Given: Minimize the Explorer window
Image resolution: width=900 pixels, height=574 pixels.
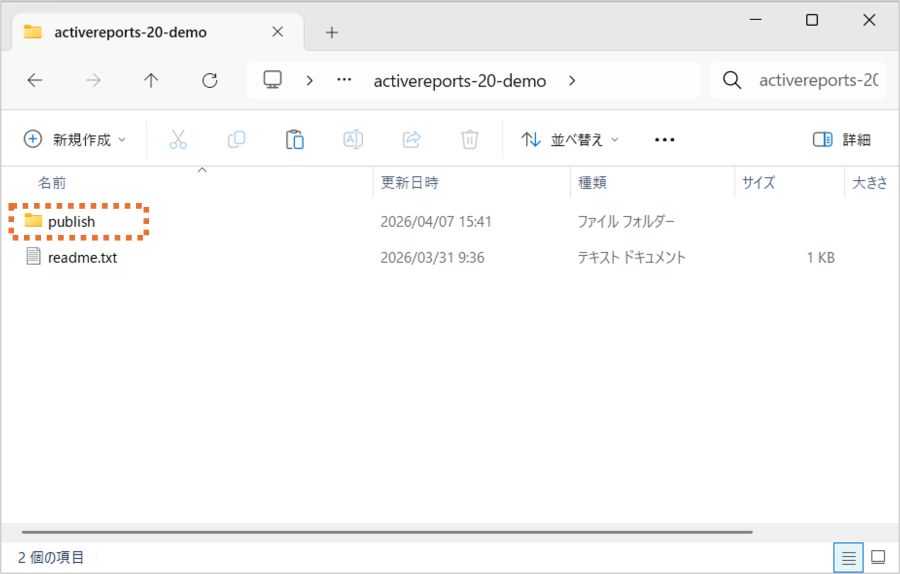Looking at the screenshot, I should tap(756, 20).
